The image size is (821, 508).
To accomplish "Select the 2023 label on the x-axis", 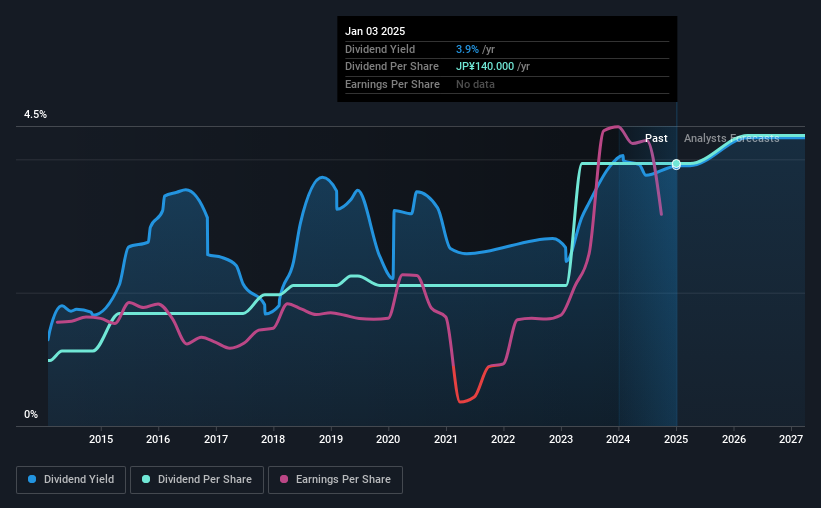I will (561, 439).
